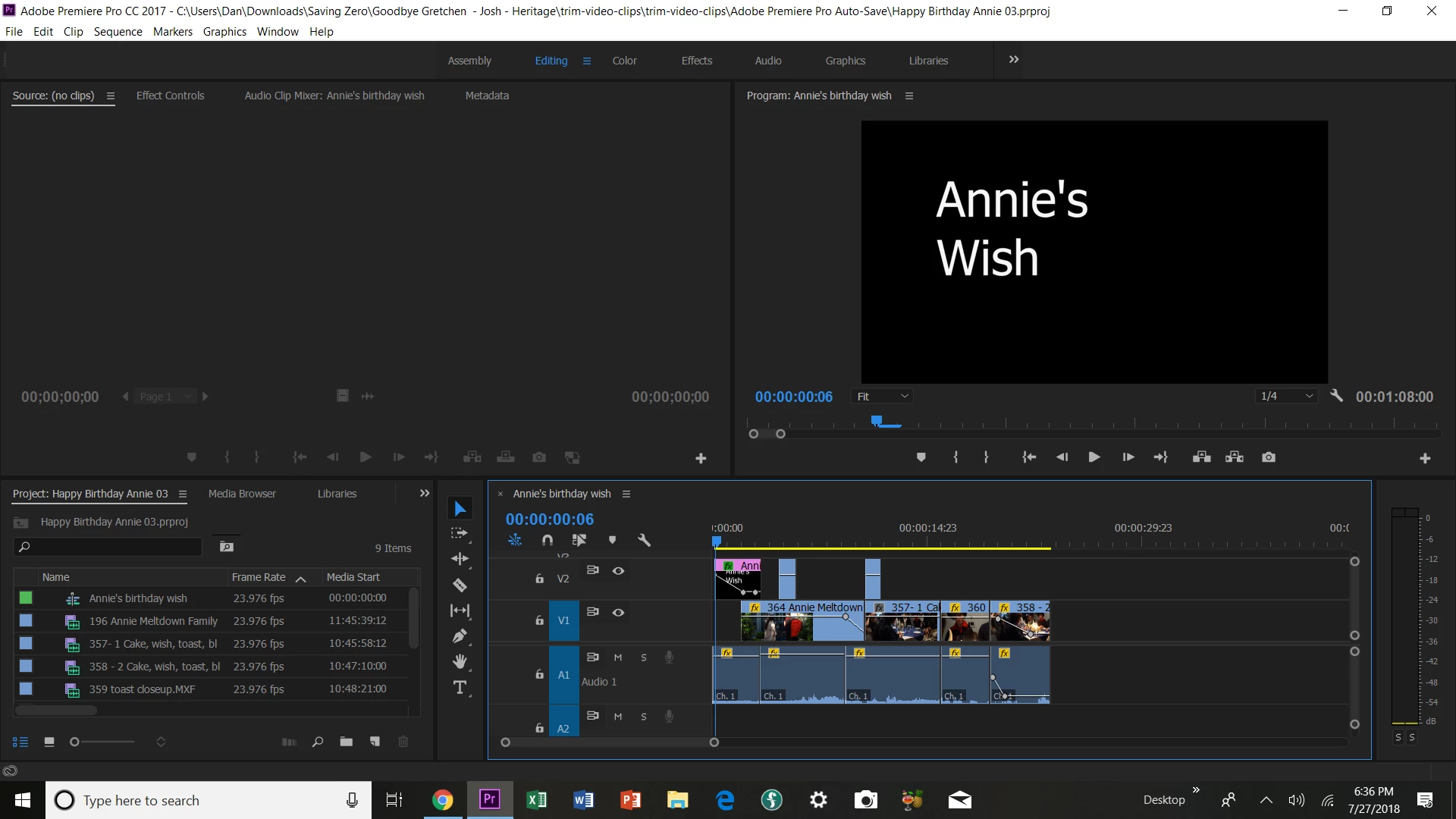The height and width of the screenshot is (819, 1456).
Task: Click the project panel thumbnail zoom slider
Action: coord(75,742)
